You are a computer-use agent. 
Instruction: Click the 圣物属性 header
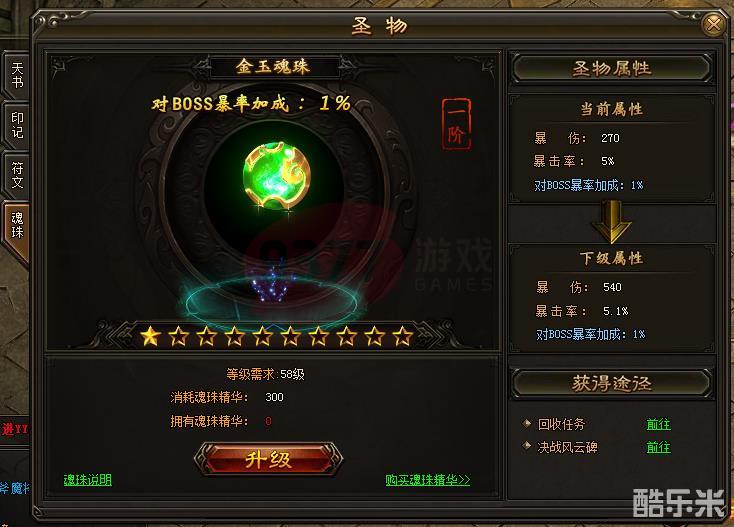click(x=612, y=69)
